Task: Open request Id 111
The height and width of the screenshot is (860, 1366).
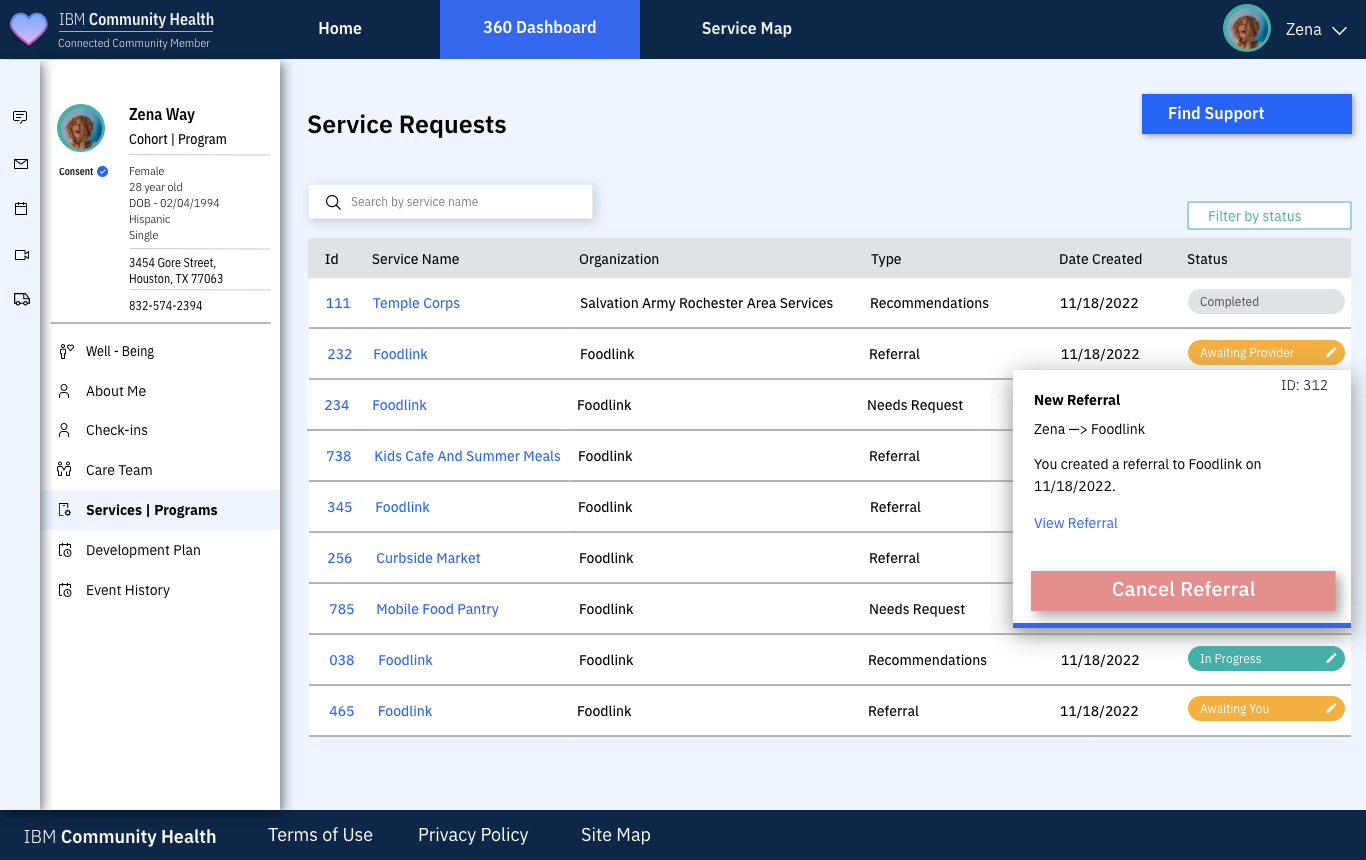Action: coord(338,303)
